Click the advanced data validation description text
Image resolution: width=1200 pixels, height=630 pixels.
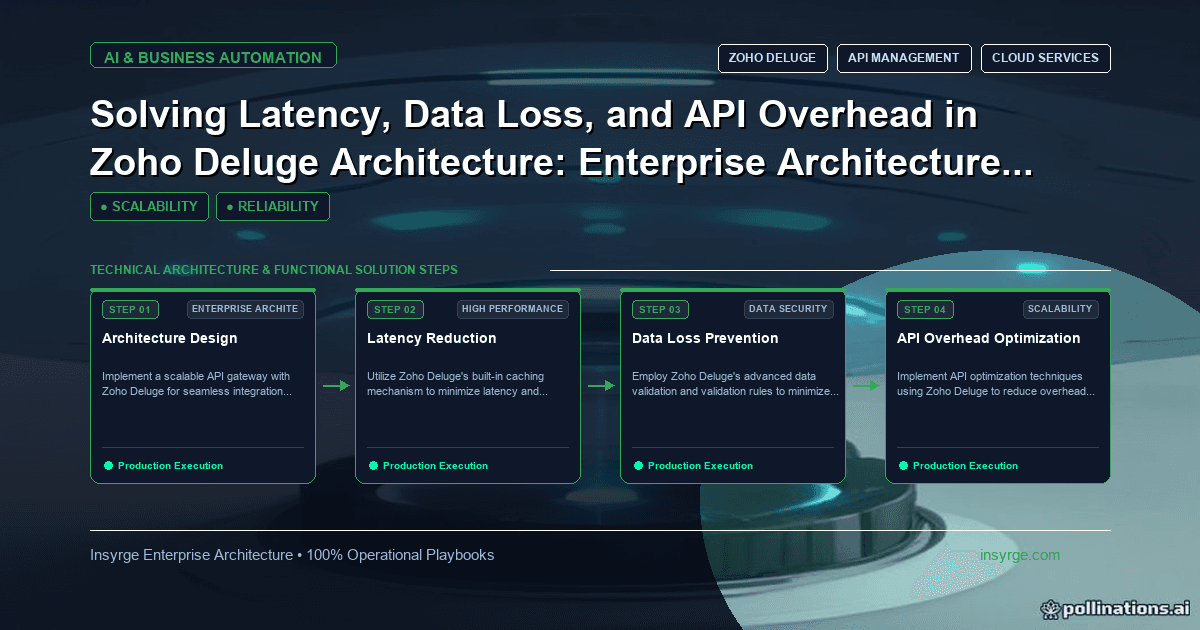tap(735, 384)
